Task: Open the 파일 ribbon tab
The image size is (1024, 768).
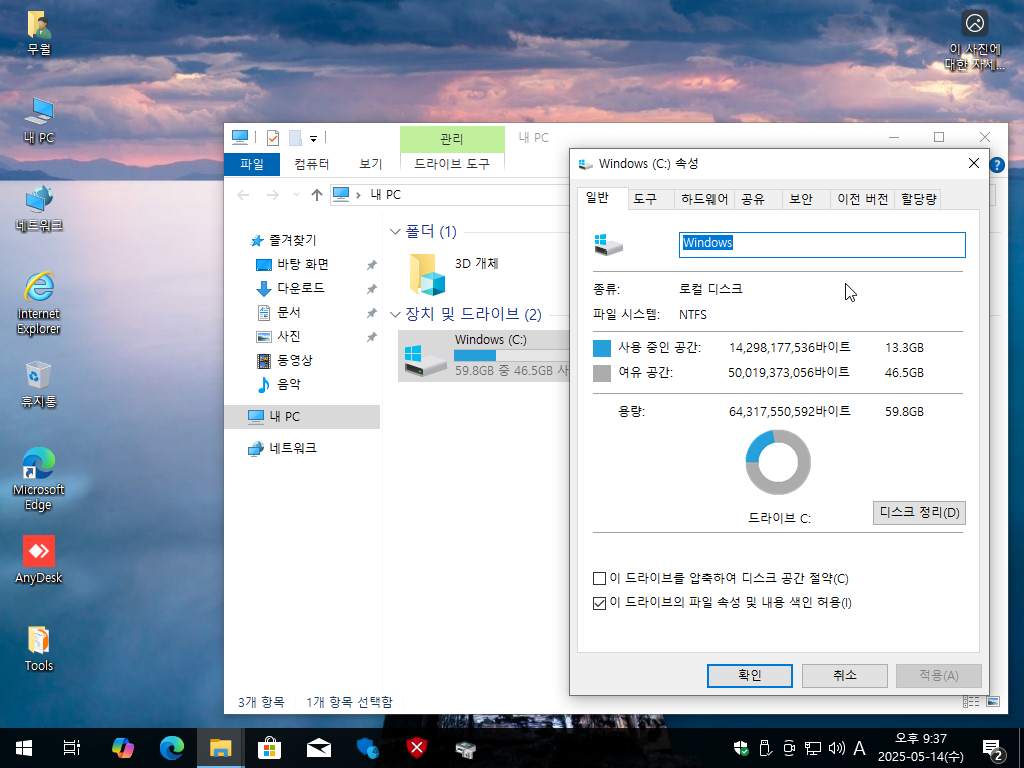Action: point(251,164)
